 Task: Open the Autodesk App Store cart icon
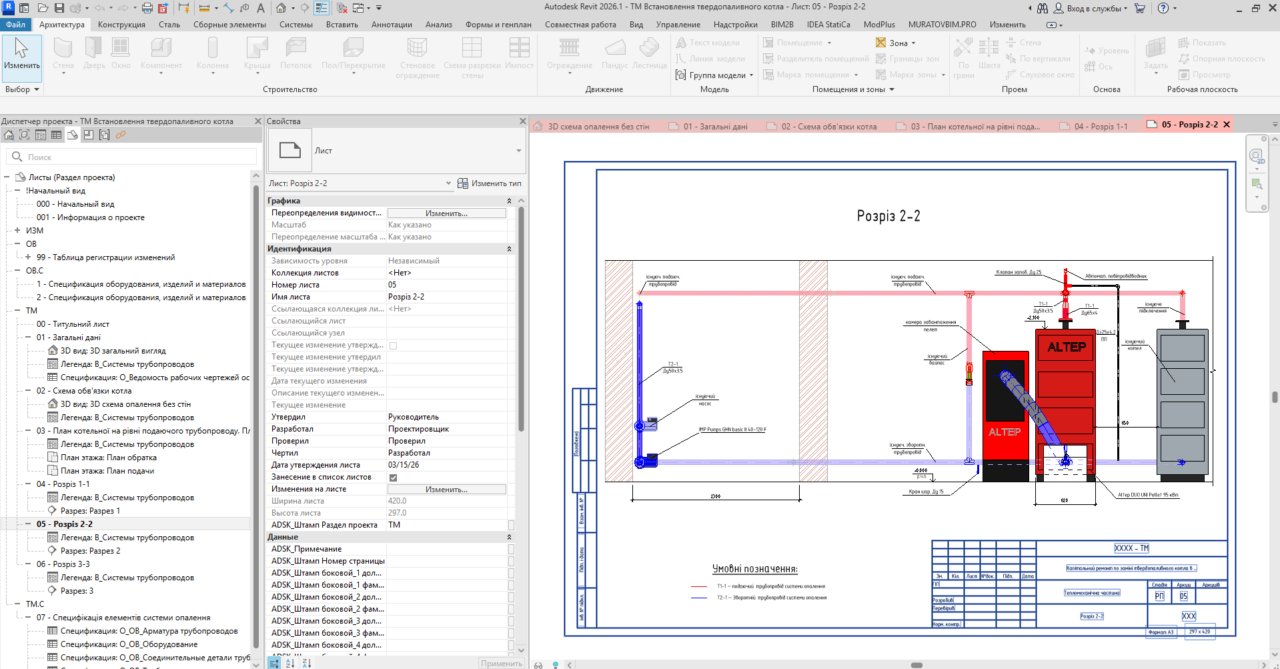[1139, 8]
